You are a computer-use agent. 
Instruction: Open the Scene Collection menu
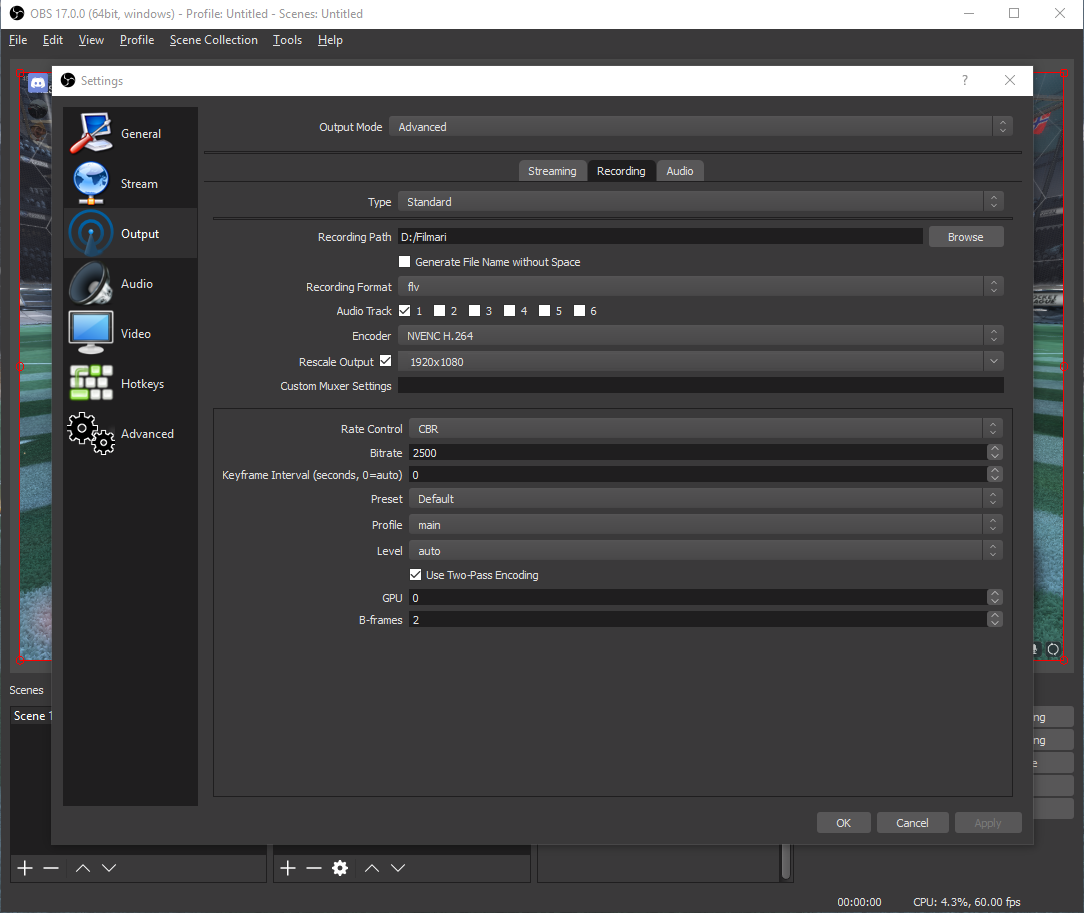pos(214,40)
